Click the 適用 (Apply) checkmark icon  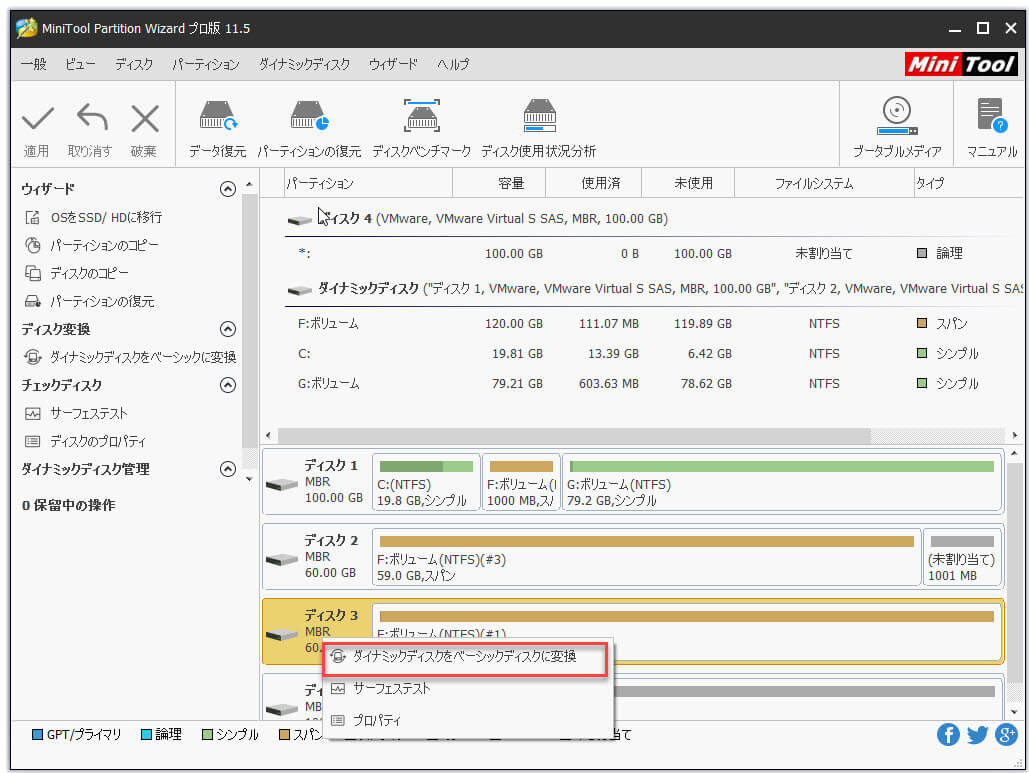pos(37,120)
